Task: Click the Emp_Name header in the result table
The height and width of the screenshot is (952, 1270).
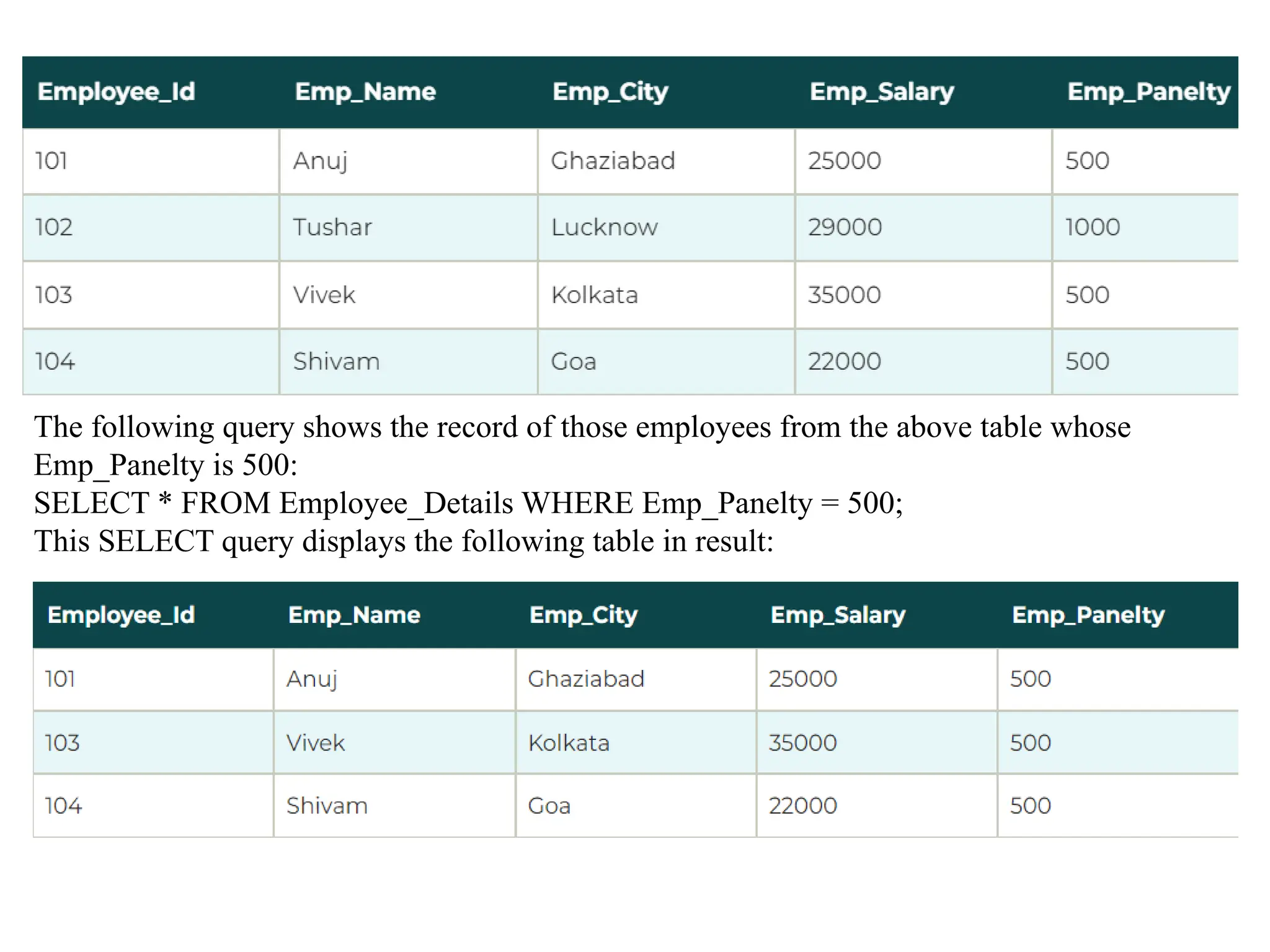Action: tap(354, 615)
